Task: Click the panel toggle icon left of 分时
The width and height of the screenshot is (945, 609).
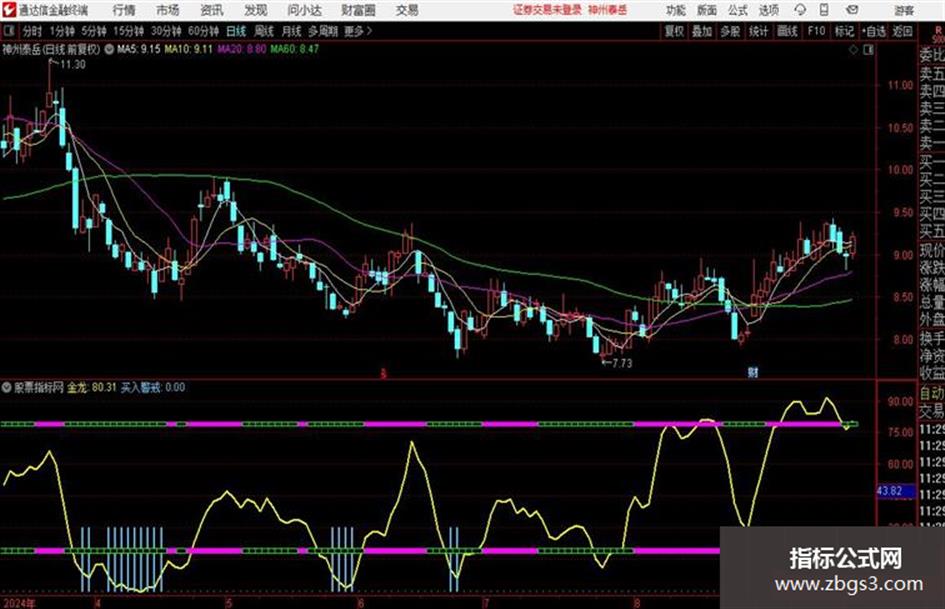Action: 9,31
